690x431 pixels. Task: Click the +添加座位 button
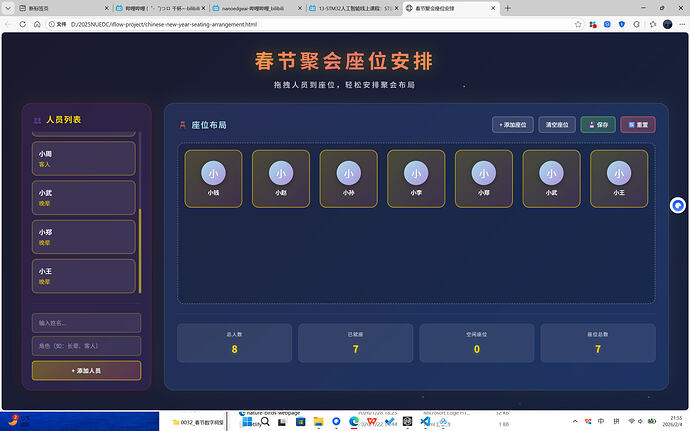513,125
